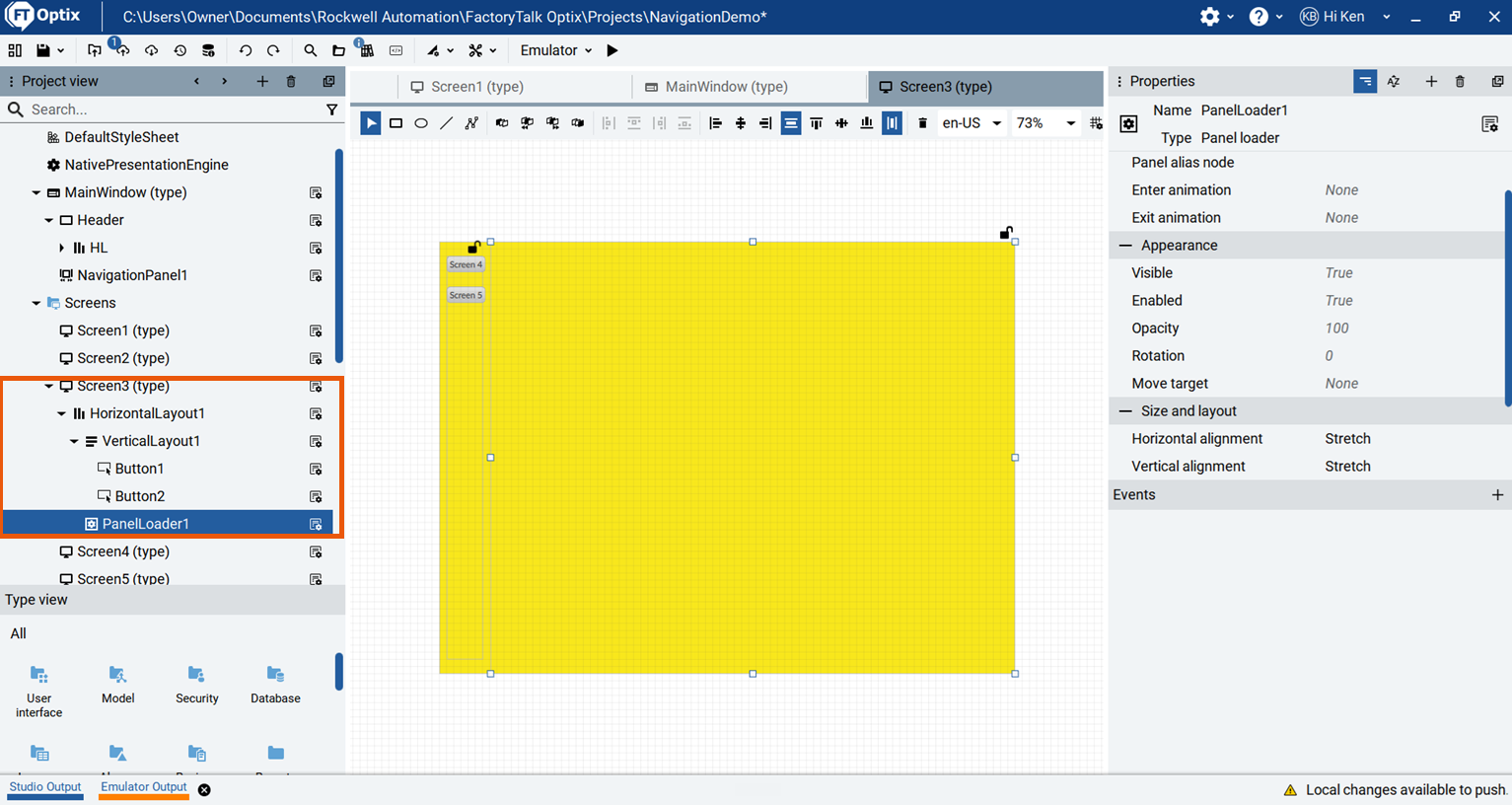Open the 73% zoom level dropdown
This screenshot has width=1512, height=805.
click(1045, 123)
